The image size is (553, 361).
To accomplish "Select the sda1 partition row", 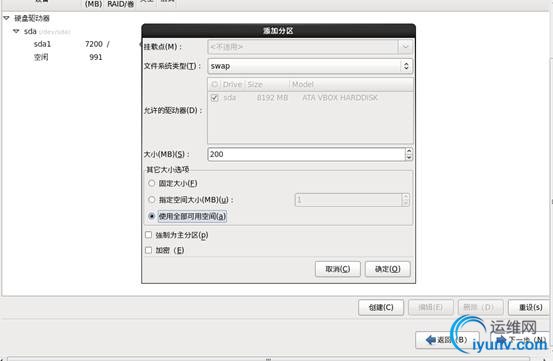I will tap(71, 44).
